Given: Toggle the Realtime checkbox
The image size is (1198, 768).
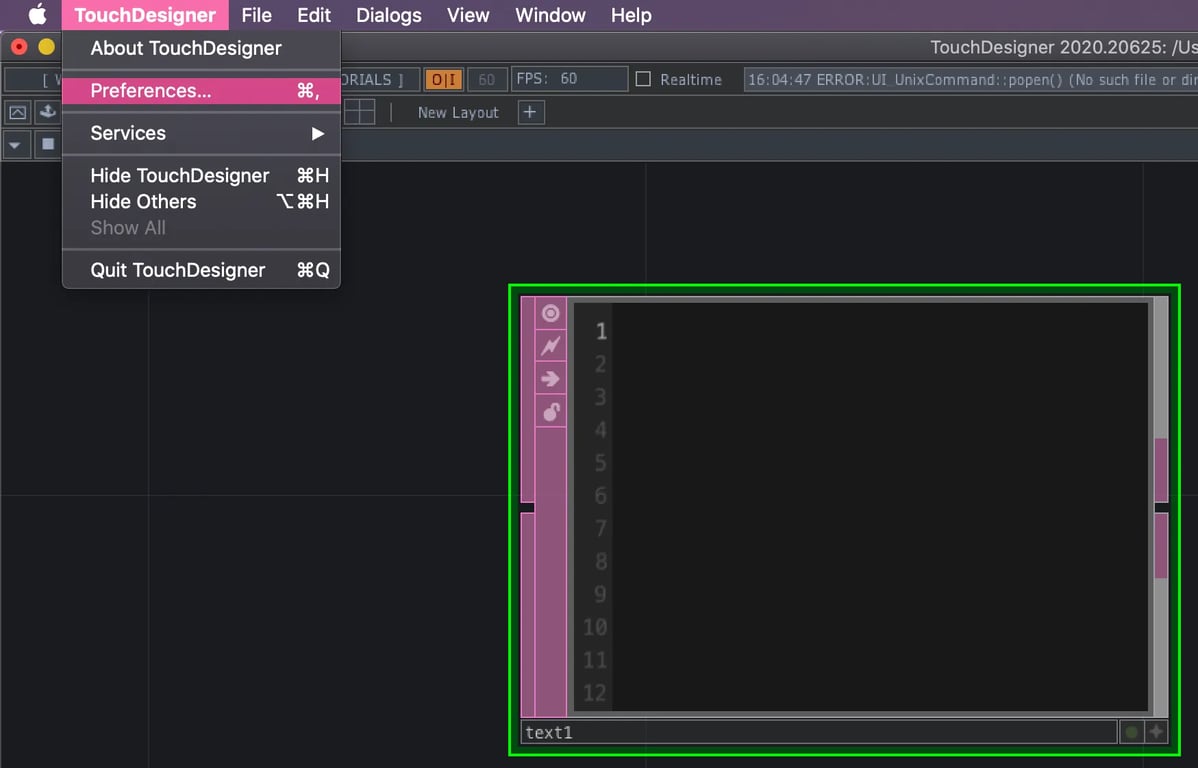Looking at the screenshot, I should pos(643,79).
